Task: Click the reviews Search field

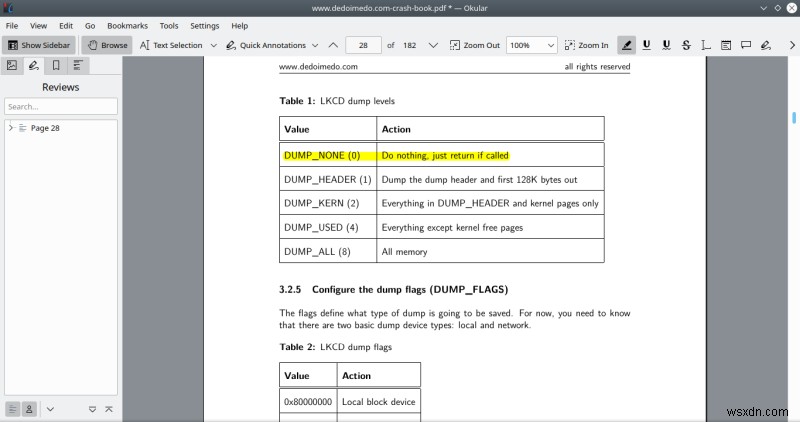Action: click(60, 106)
